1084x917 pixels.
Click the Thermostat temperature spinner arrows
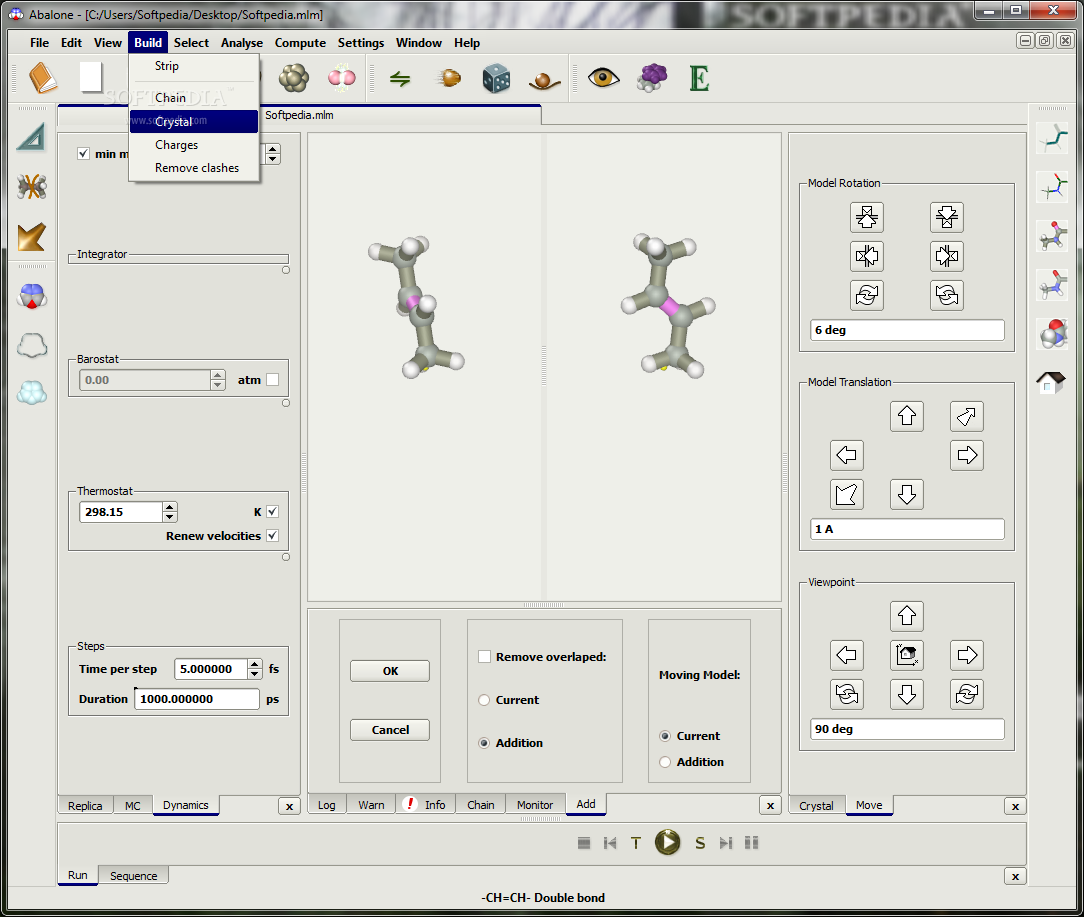coord(170,512)
